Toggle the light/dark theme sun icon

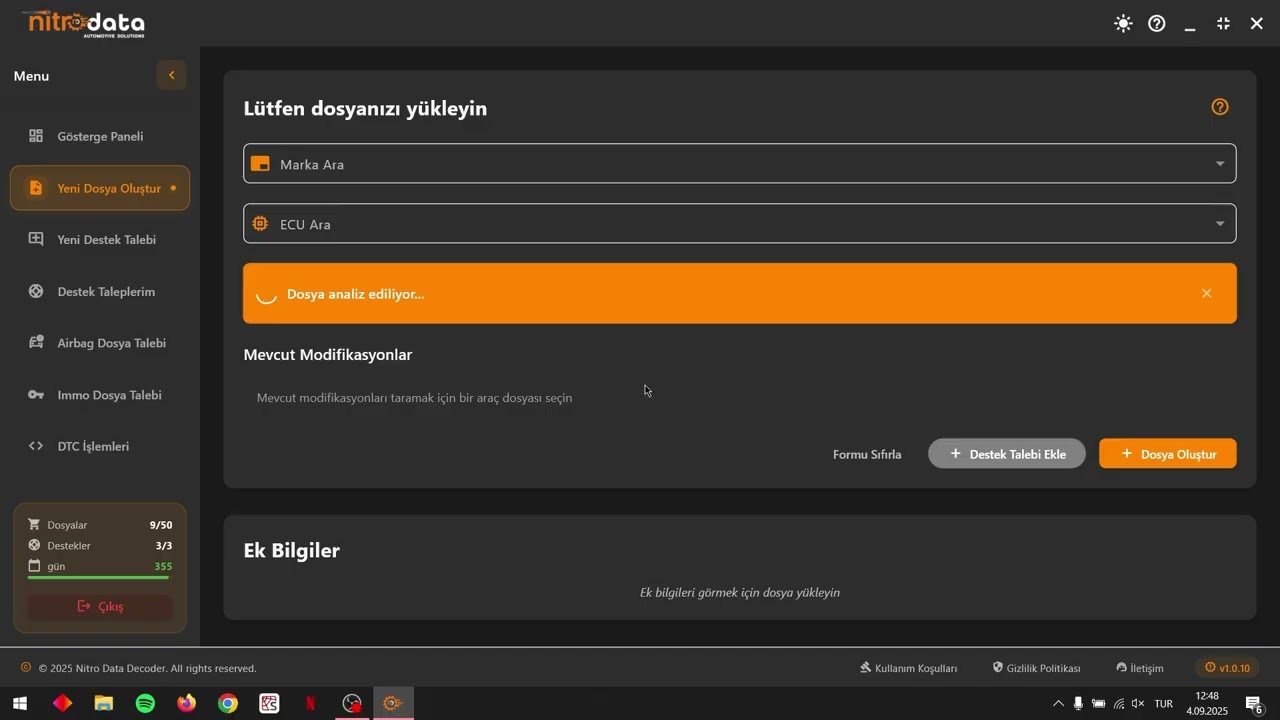tap(1123, 23)
